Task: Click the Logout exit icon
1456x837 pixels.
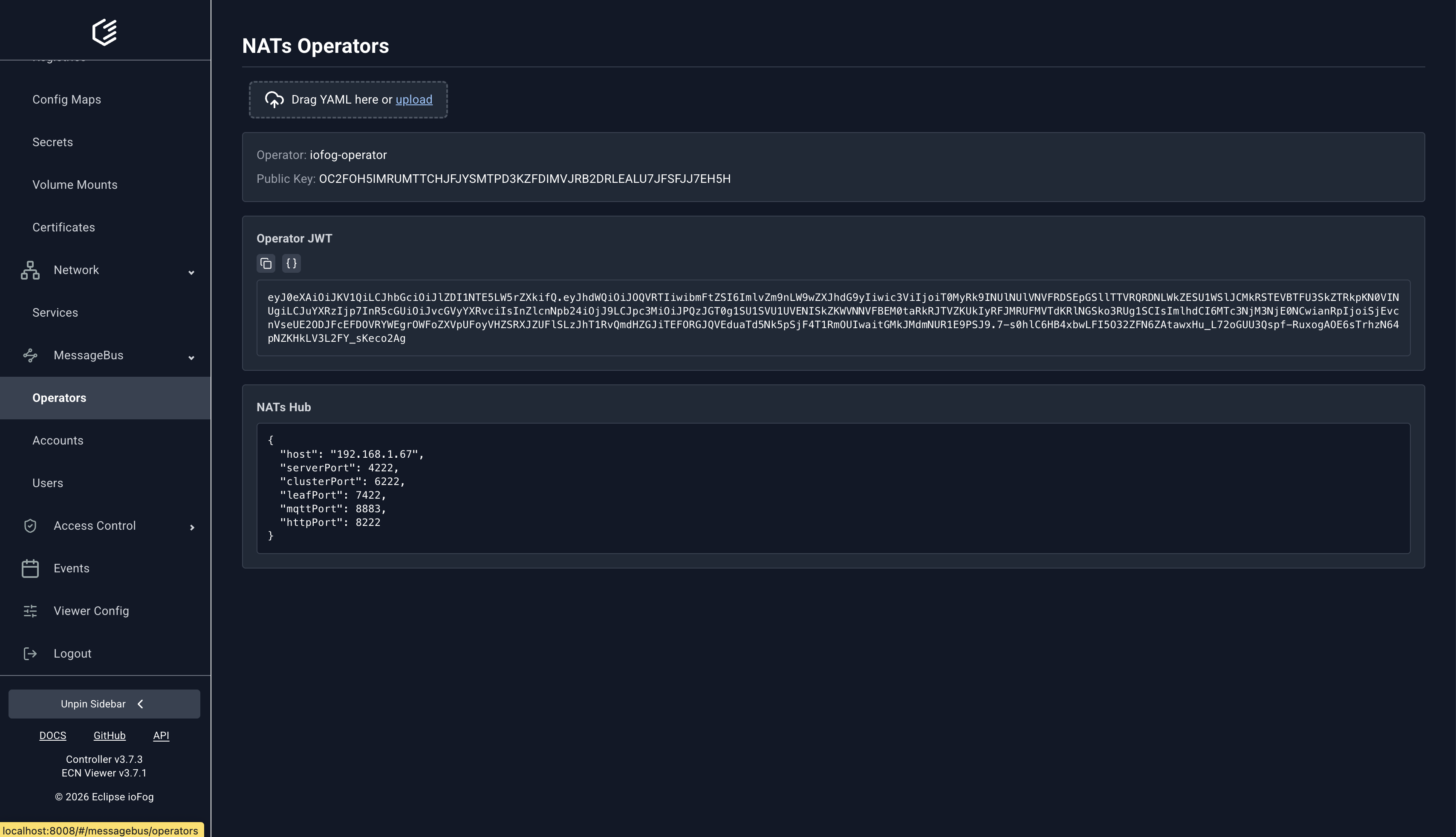Action: pos(30,654)
